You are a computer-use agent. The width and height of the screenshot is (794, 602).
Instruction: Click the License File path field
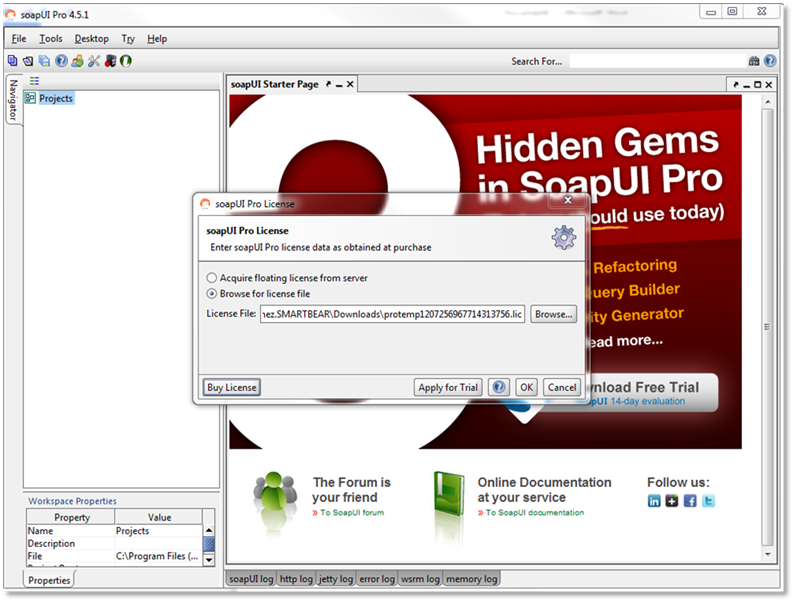pos(392,314)
